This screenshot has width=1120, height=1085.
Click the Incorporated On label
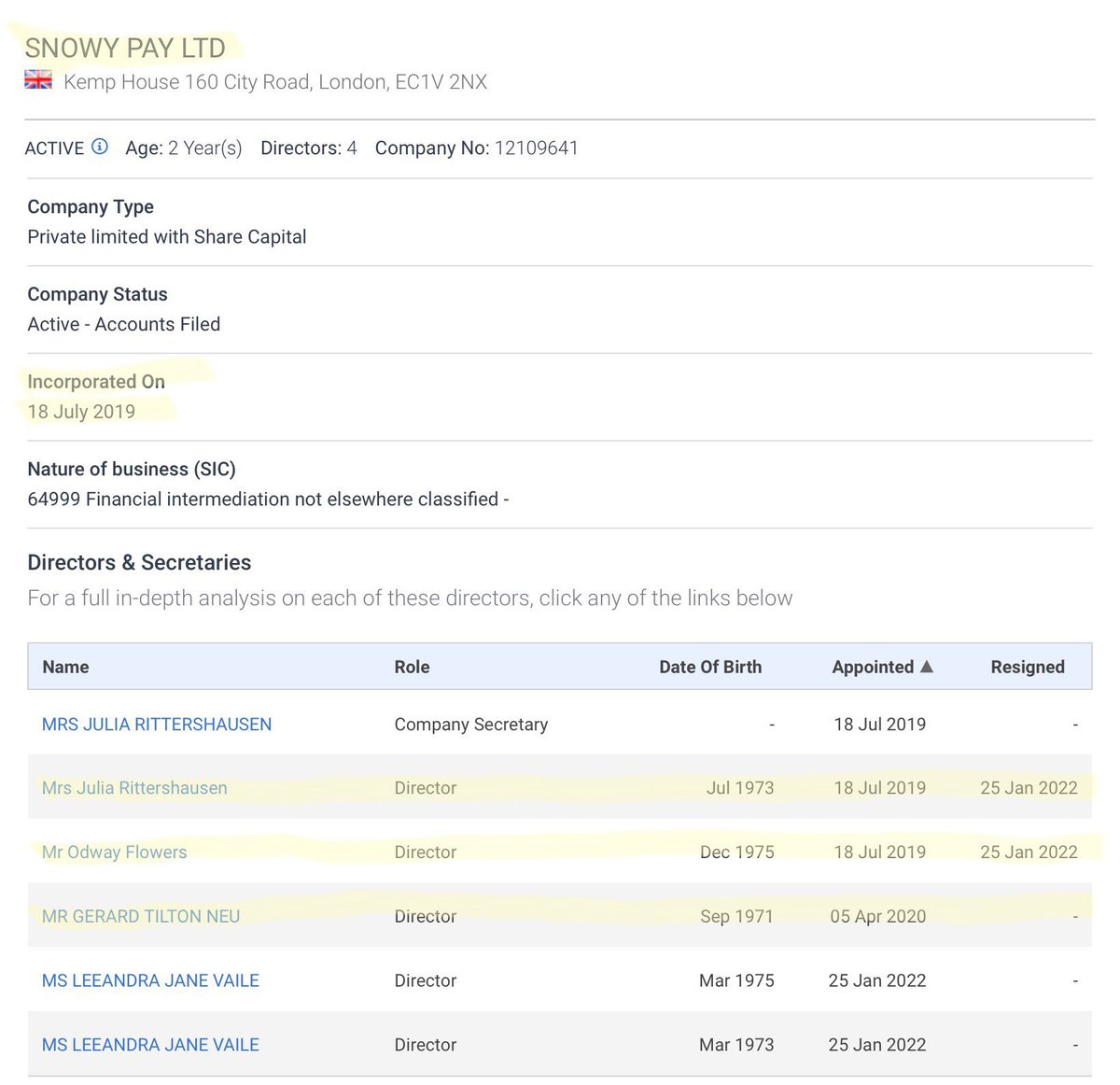(x=96, y=381)
